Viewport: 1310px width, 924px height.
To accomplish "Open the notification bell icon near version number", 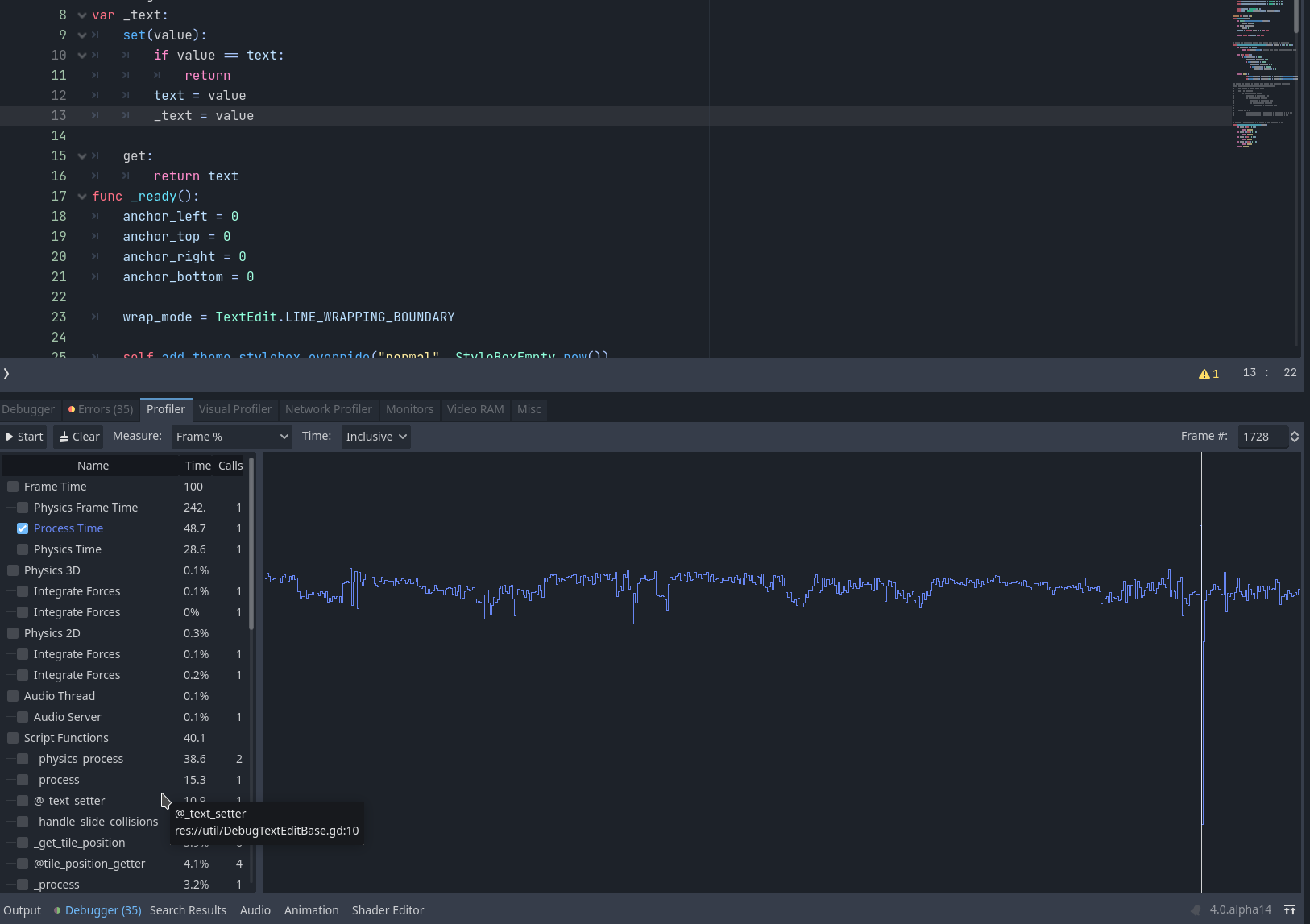I will pyautogui.click(x=1197, y=909).
